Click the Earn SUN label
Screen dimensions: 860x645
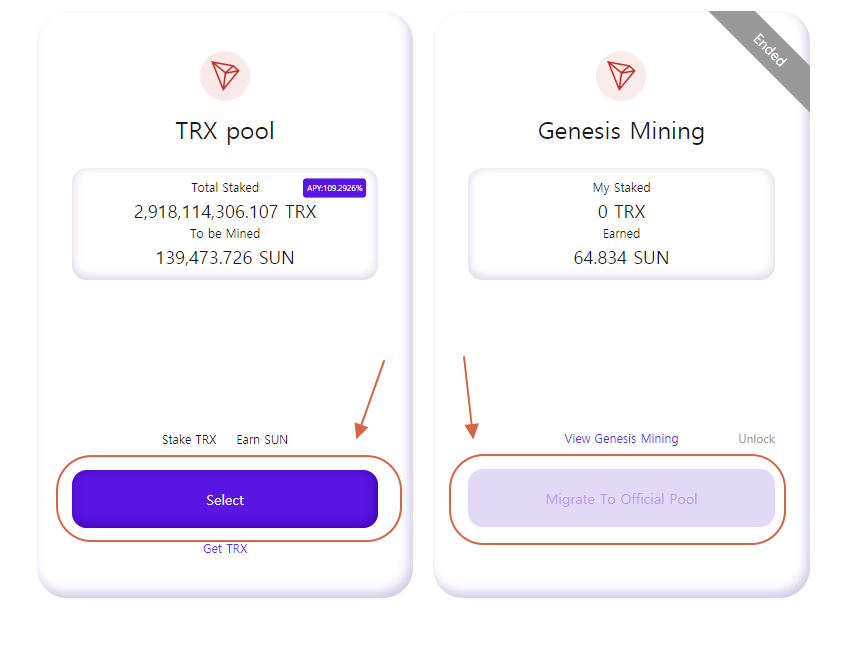(262, 440)
